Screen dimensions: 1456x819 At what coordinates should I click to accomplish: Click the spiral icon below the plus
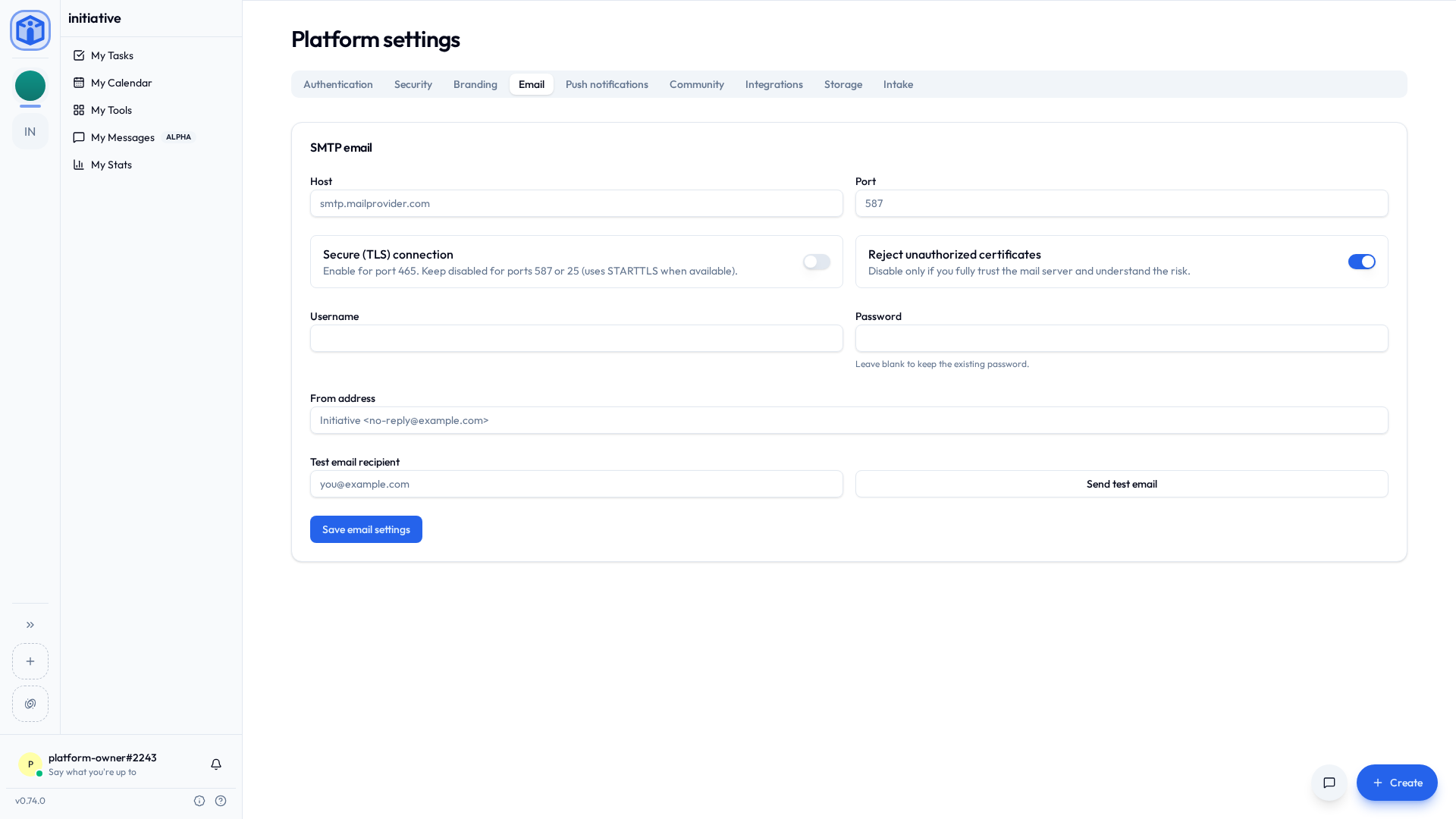[30, 704]
